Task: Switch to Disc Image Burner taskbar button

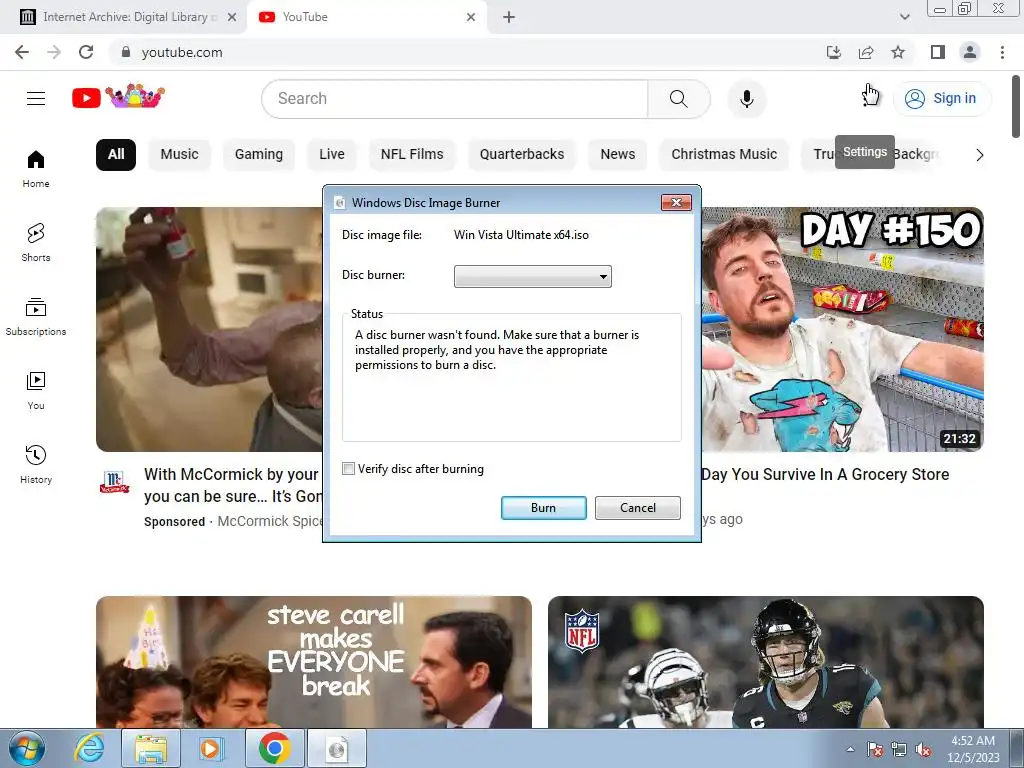Action: (337, 748)
